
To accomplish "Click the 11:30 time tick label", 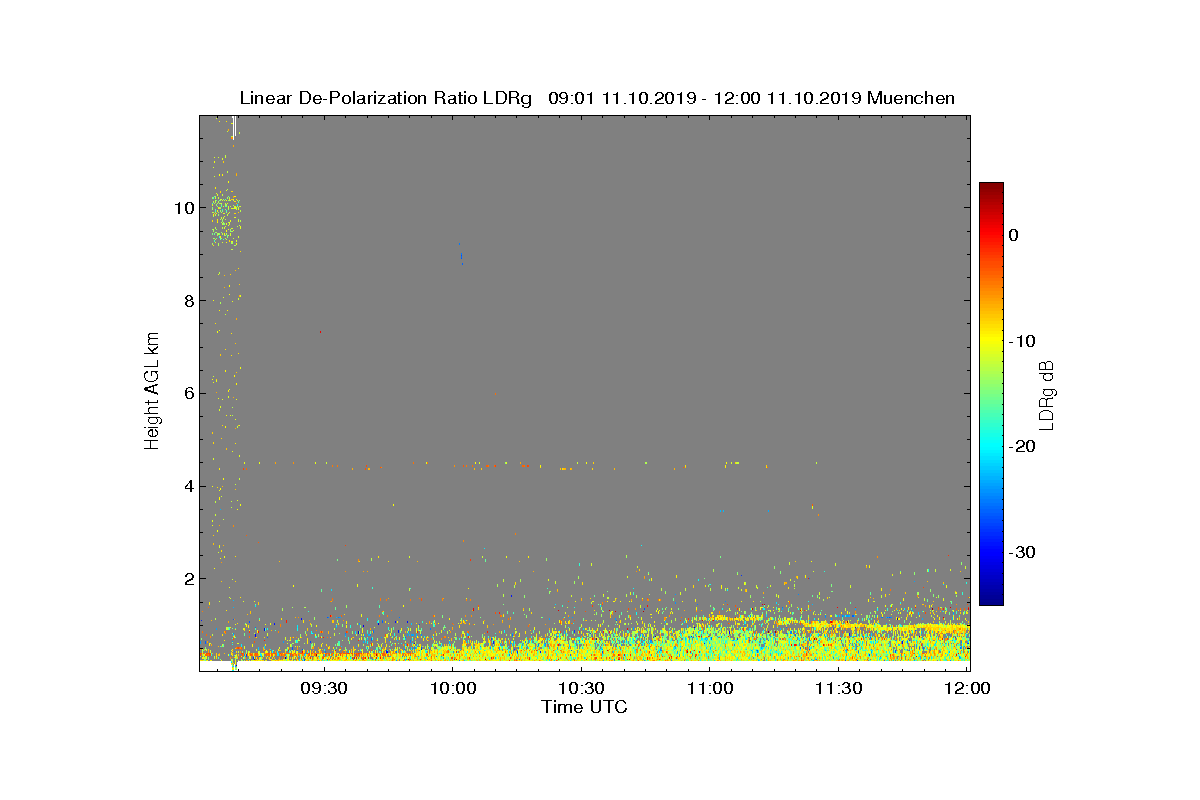I will click(x=838, y=688).
